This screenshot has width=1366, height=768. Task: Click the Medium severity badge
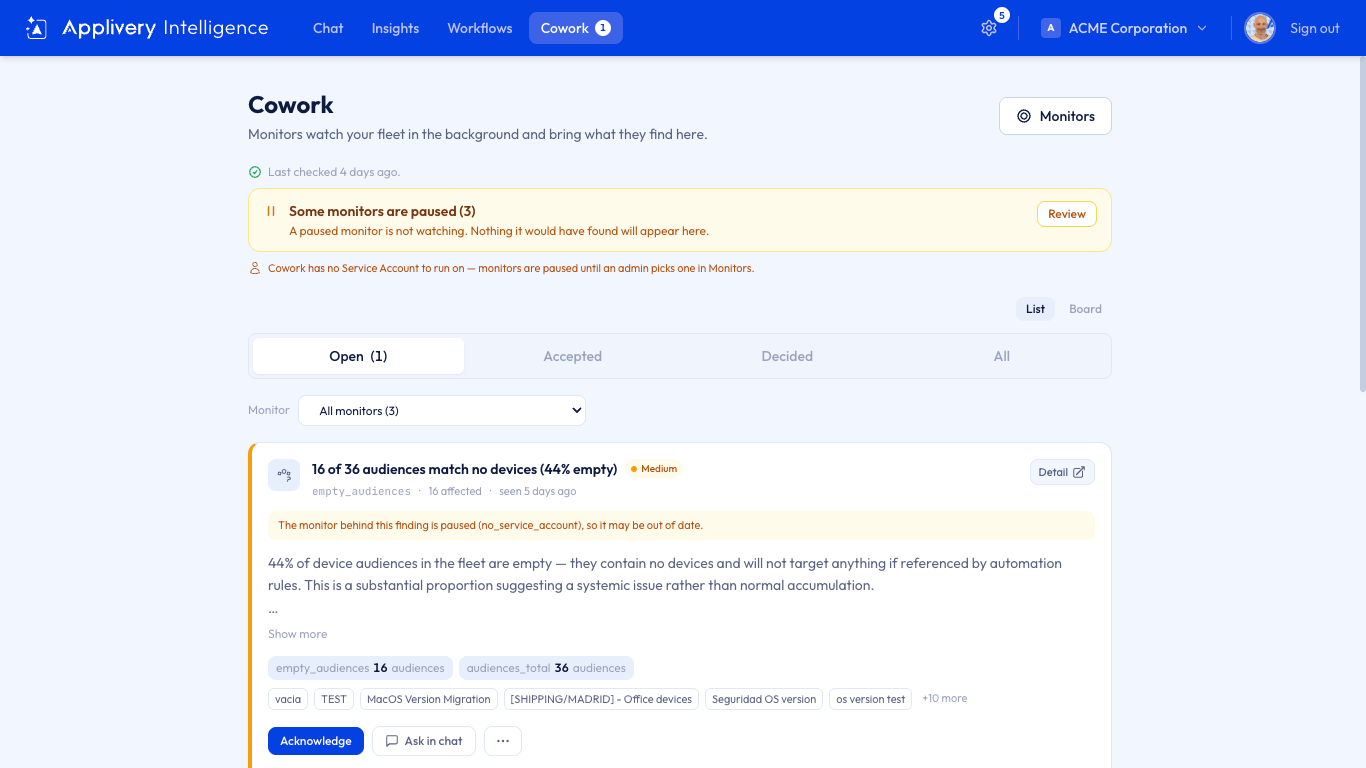[654, 469]
